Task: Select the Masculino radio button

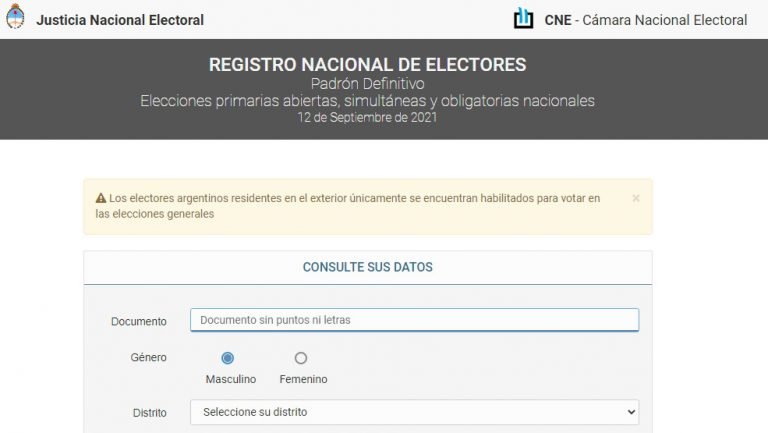Action: click(228, 358)
